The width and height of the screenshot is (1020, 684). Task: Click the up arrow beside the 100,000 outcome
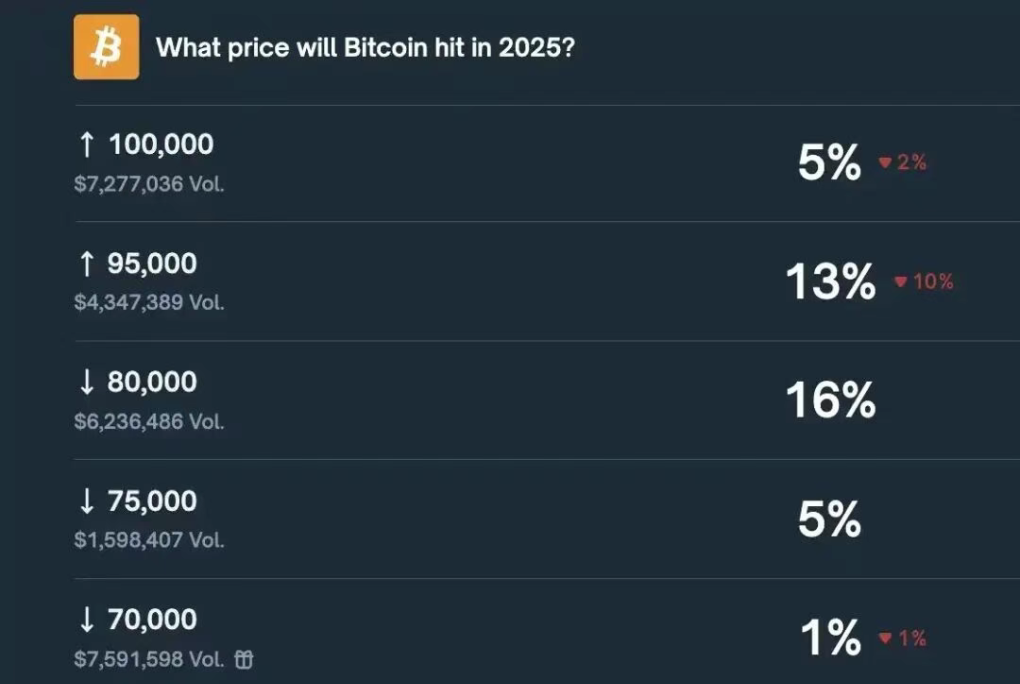88,144
